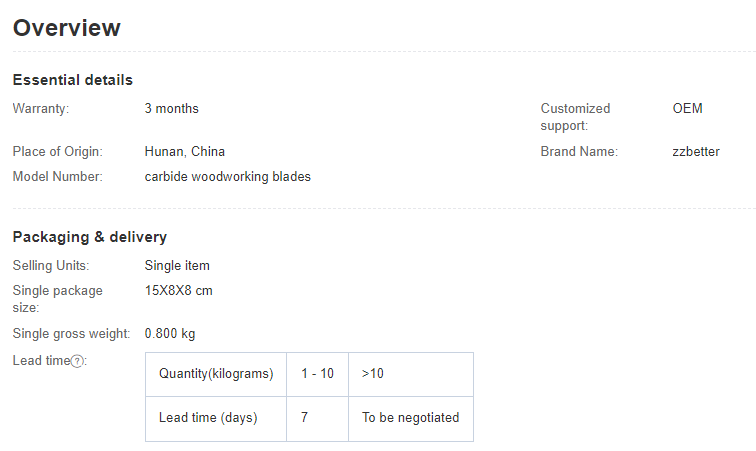Click the Lead time help question icon
This screenshot has height=451, width=756.
pyautogui.click(x=77, y=361)
